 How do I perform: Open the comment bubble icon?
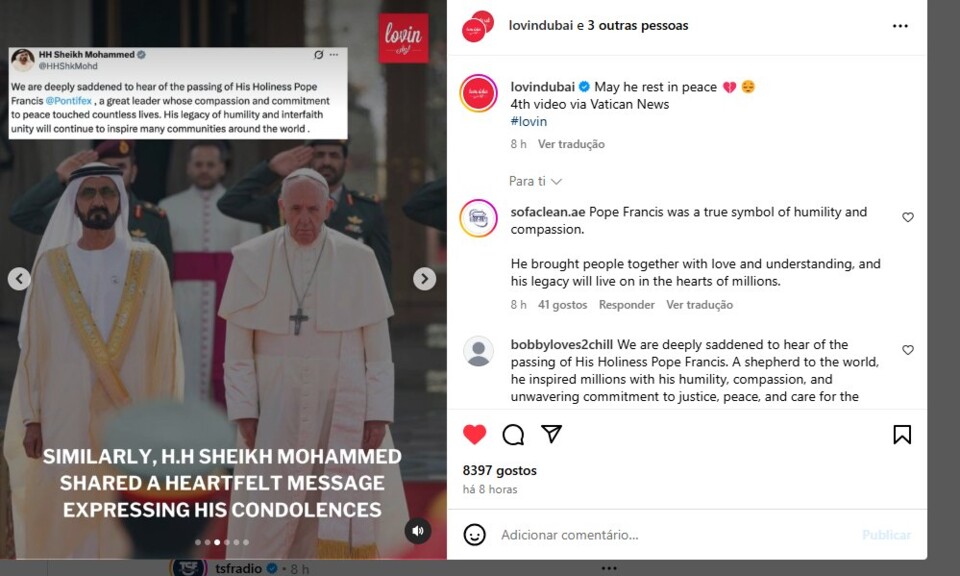click(x=513, y=435)
